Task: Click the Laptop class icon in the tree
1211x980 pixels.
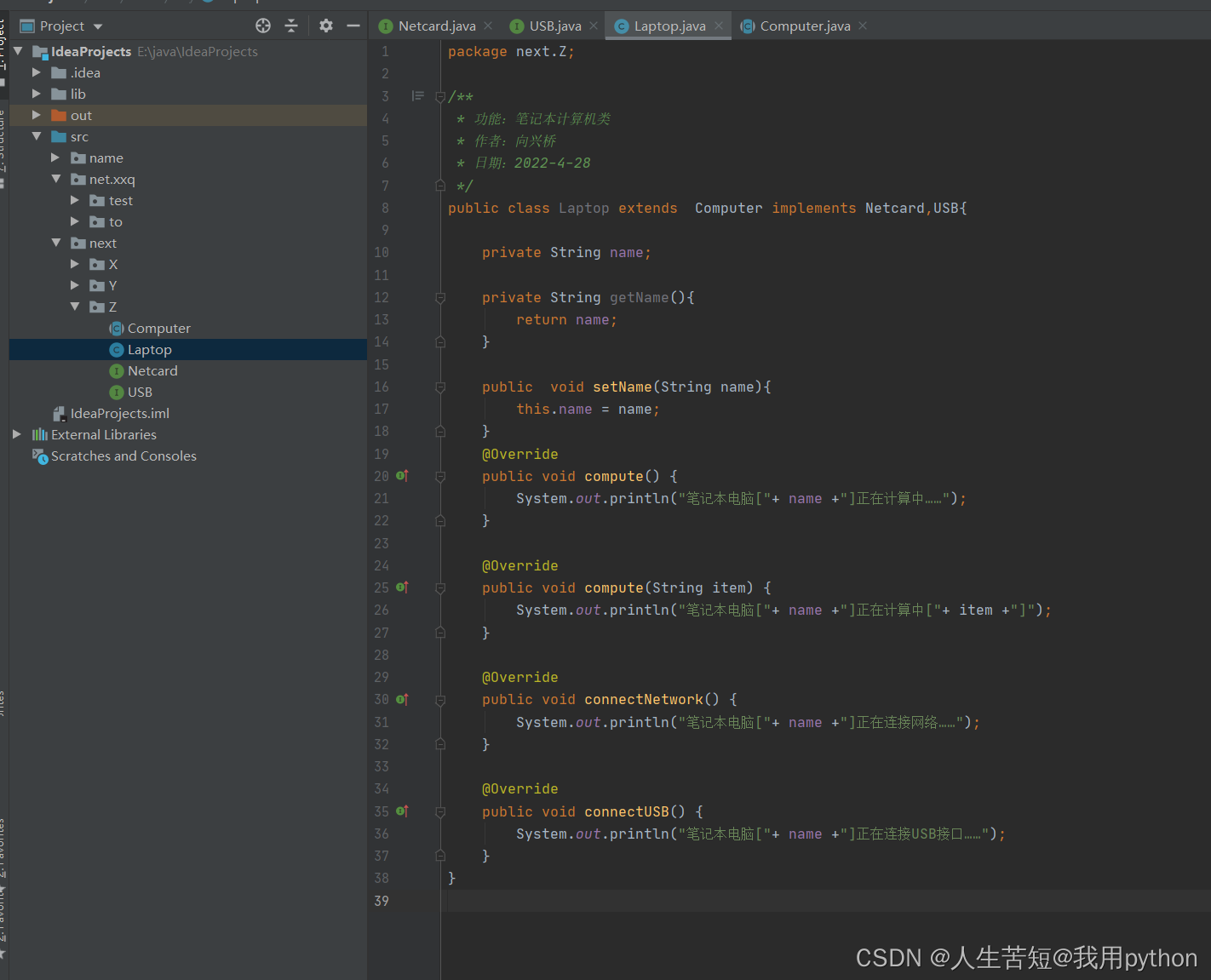Action: point(117,350)
